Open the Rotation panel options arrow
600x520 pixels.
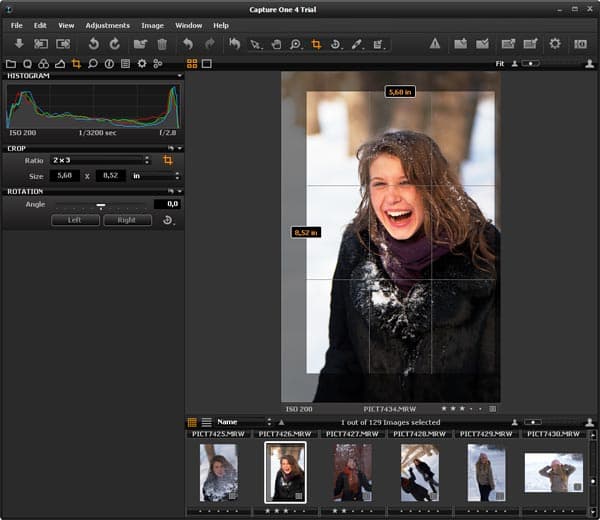(179, 191)
